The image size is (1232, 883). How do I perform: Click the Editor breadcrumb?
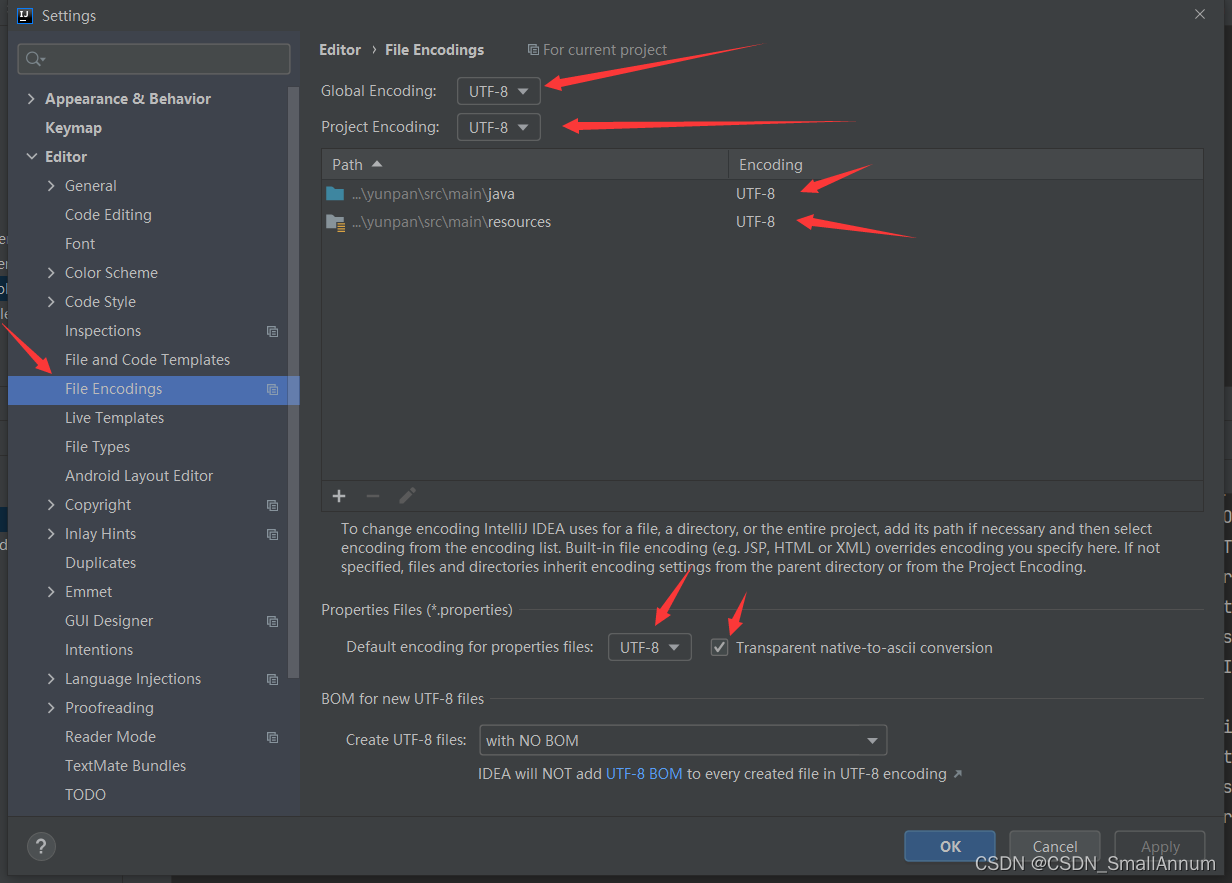340,49
